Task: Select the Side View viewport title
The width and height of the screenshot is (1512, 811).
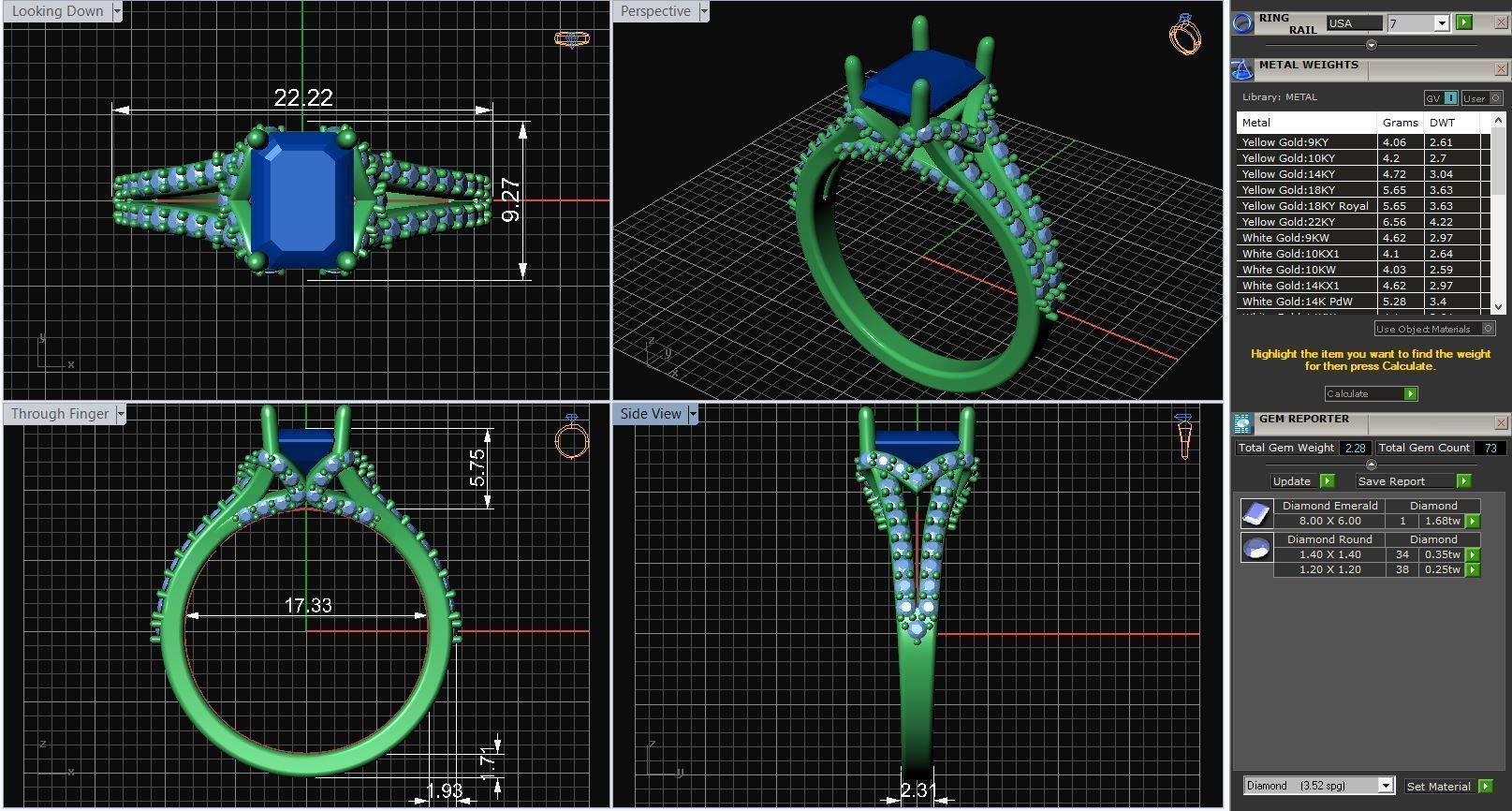Action: coord(651,414)
